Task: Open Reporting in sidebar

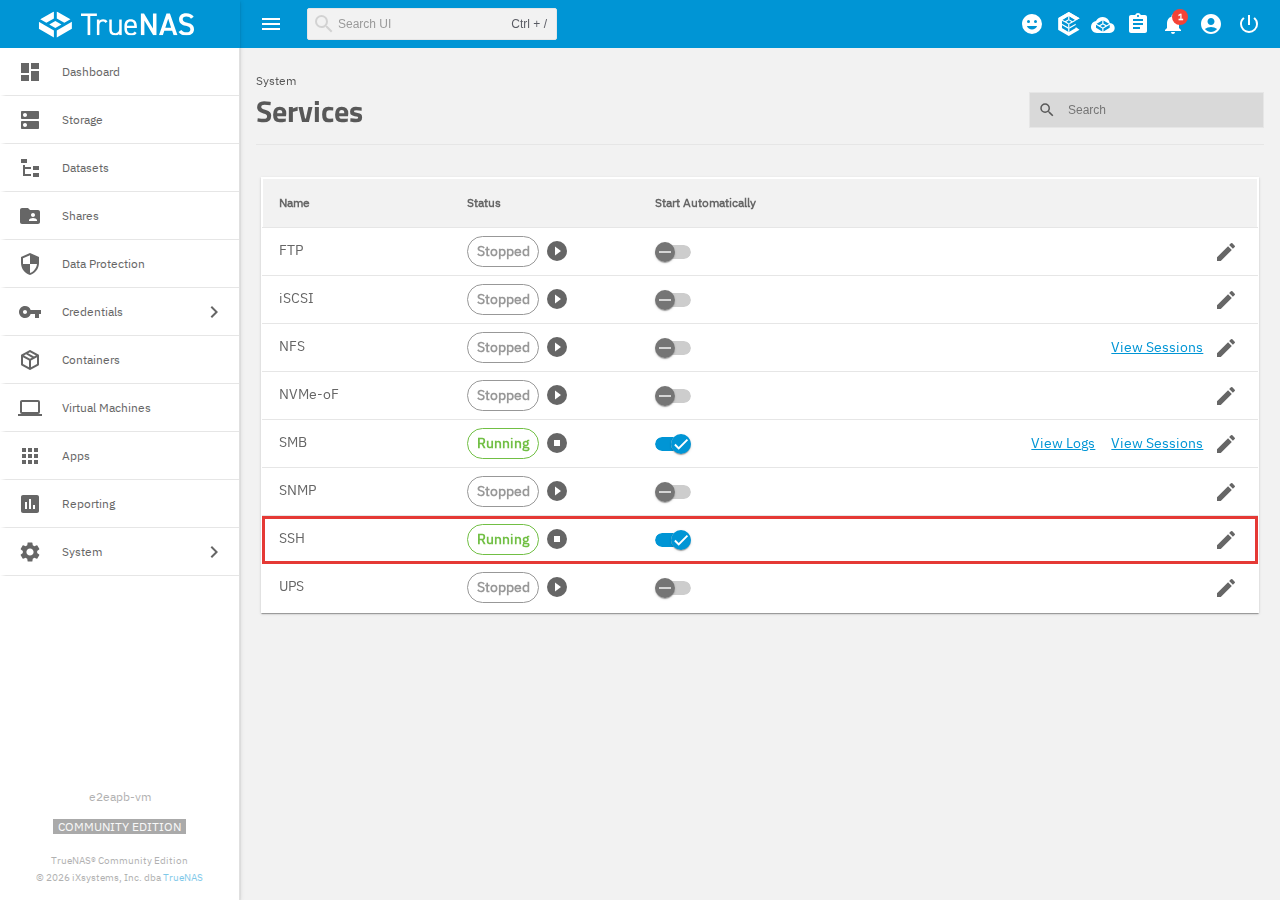Action: click(120, 504)
